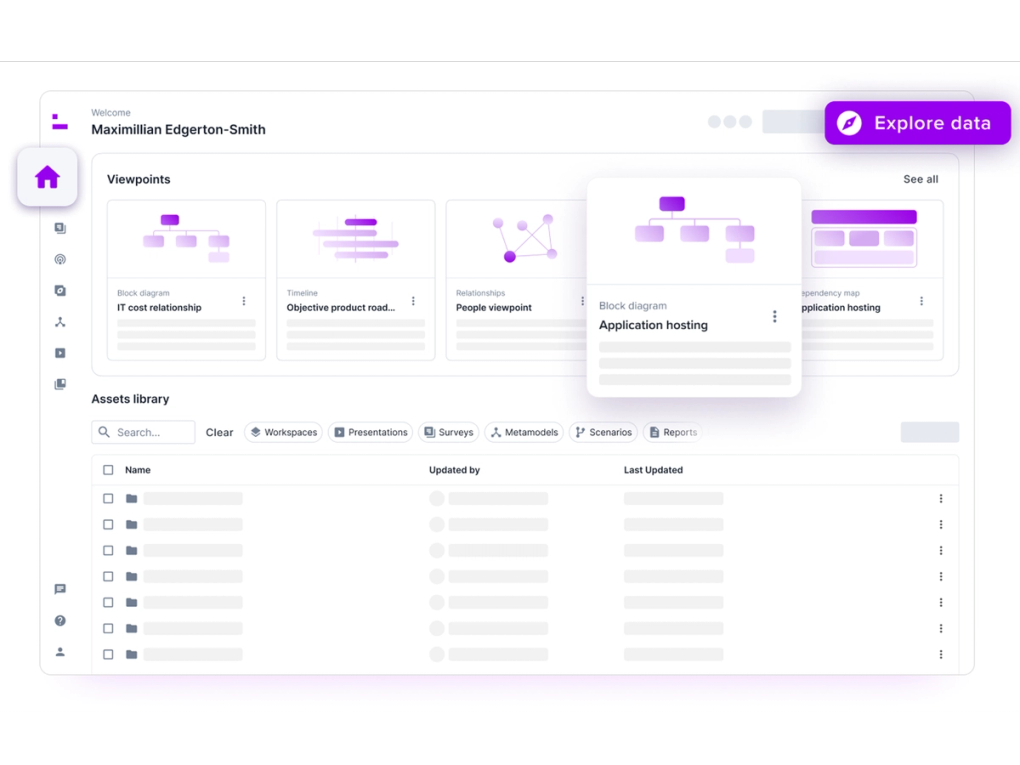This screenshot has height=765, width=1020.
Task: Open the three-dot menu for the third asset row
Action: pos(941,551)
